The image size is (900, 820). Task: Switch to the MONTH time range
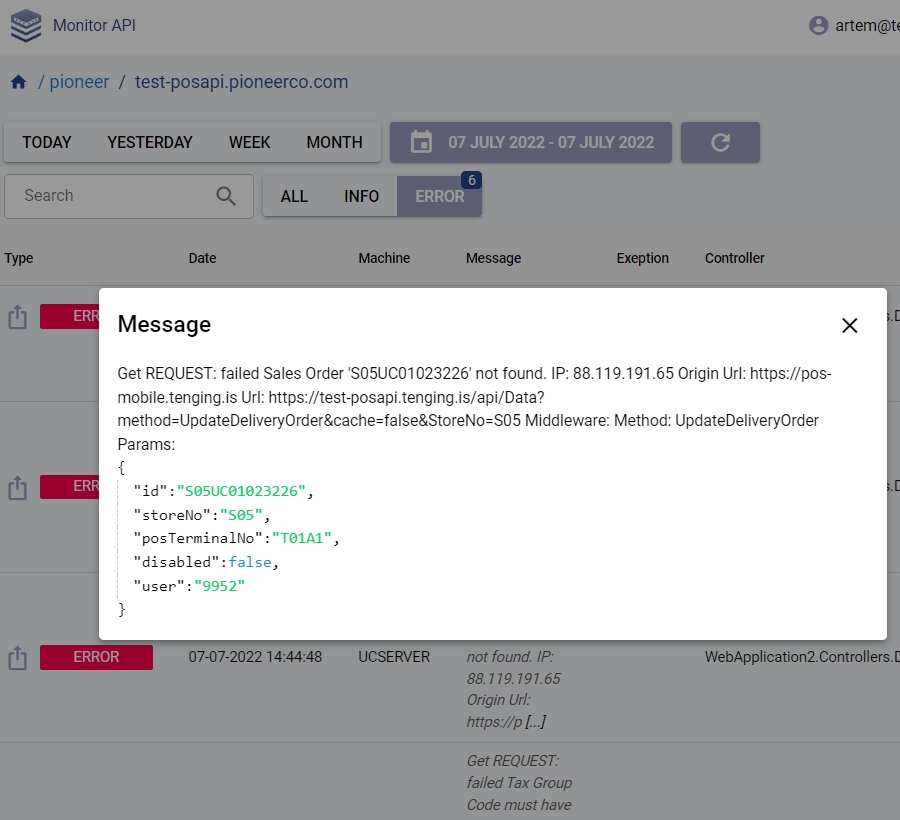334,142
